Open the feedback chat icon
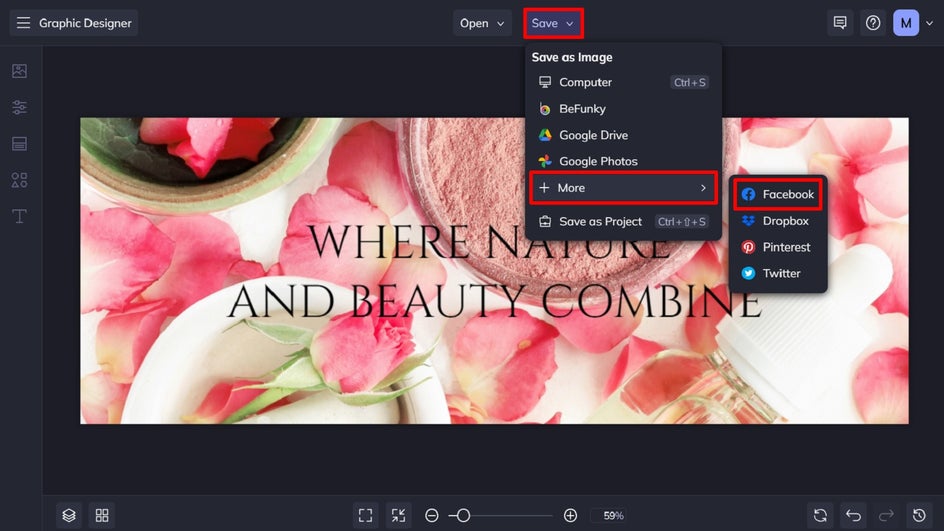The image size is (944, 531). [x=840, y=23]
